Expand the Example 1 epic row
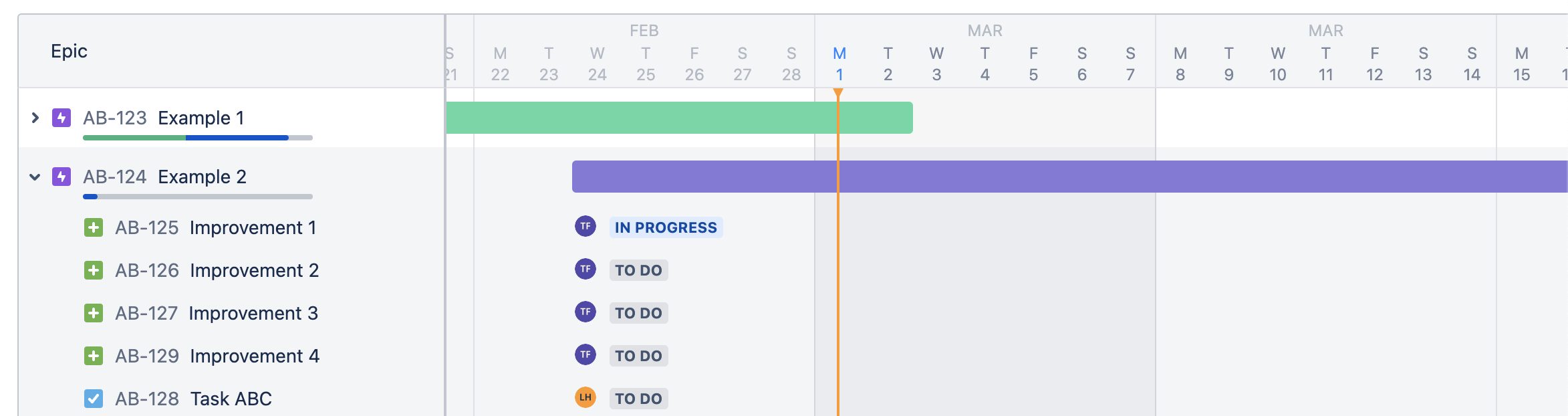Viewport: 1568px width, 416px height. pos(35,118)
